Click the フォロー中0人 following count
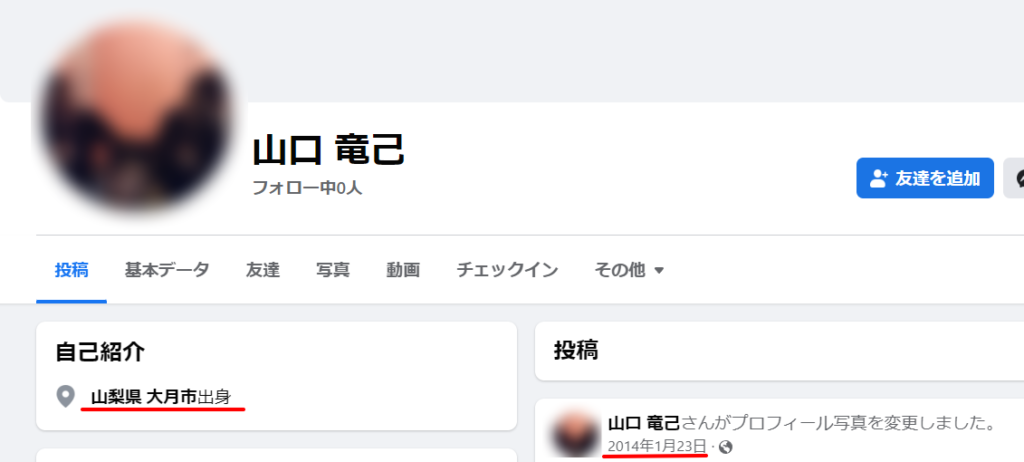 click(x=307, y=188)
